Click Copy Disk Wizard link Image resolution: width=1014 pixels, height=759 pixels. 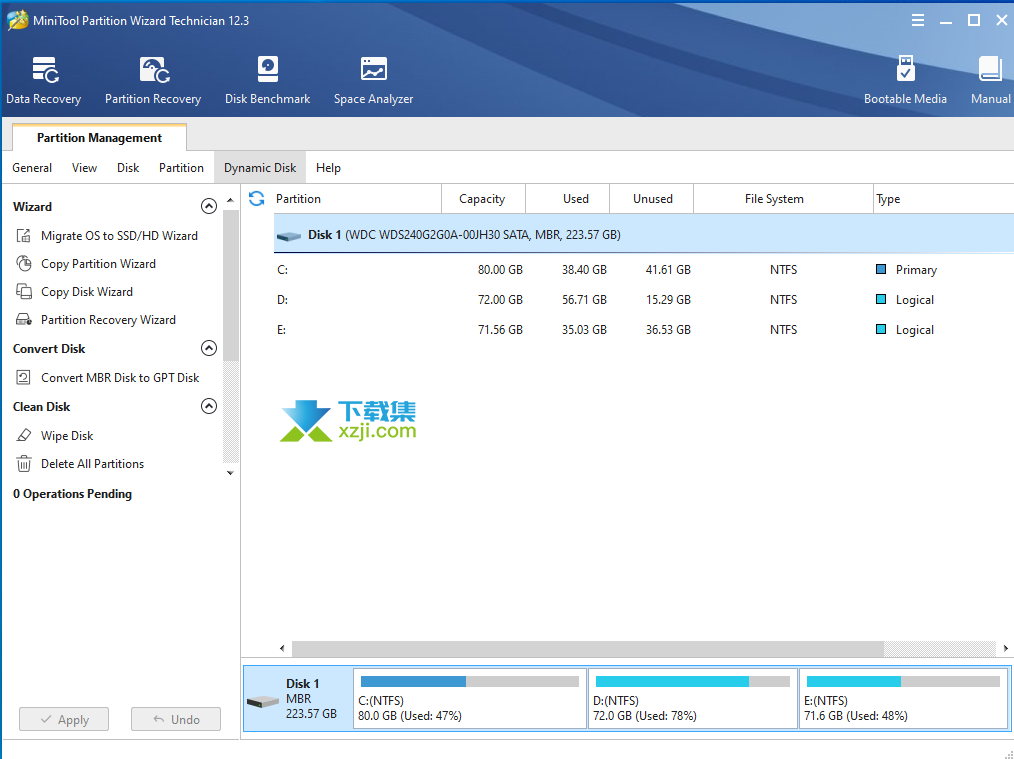[x=87, y=292]
